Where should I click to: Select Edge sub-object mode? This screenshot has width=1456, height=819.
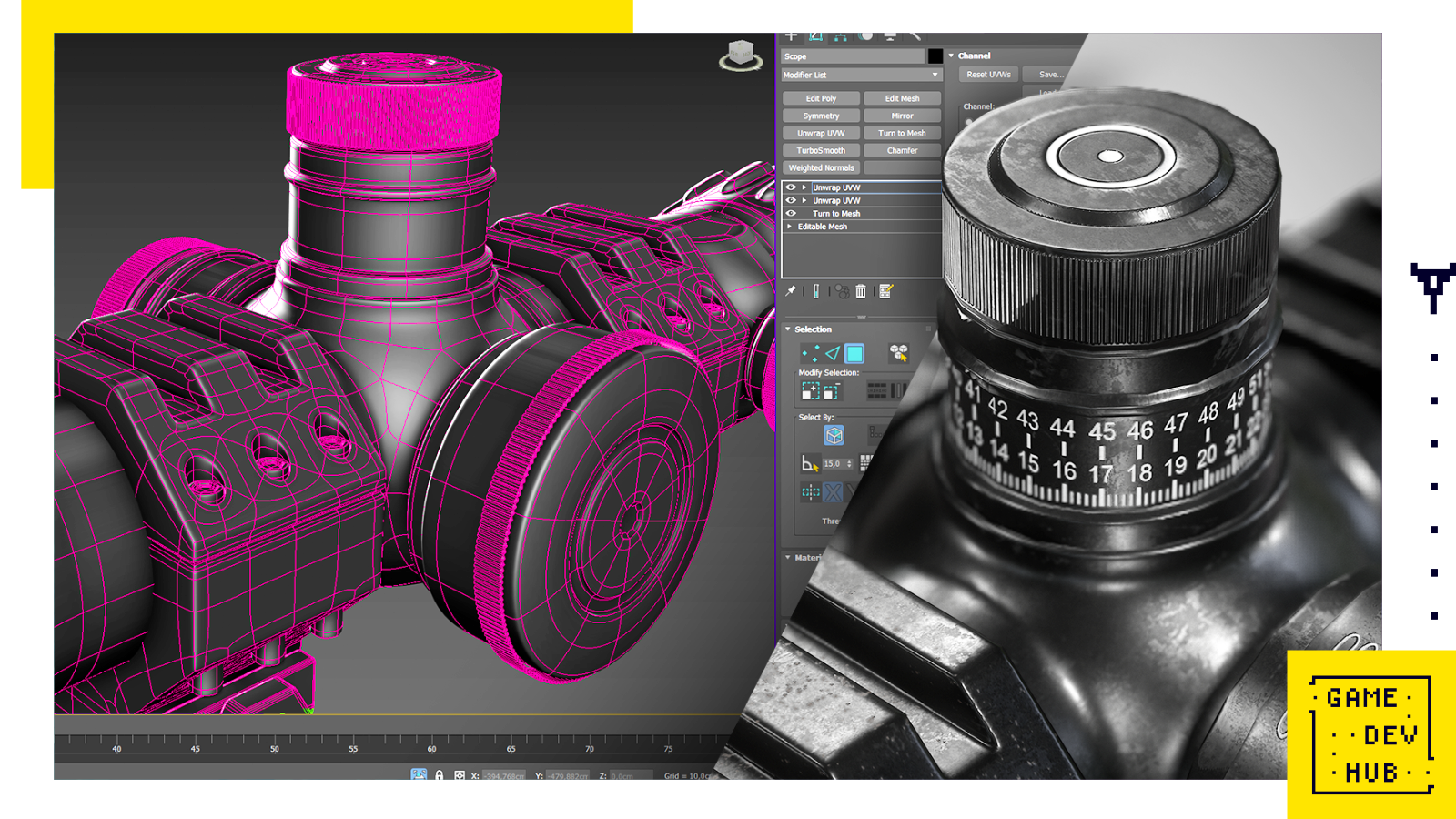point(832,354)
